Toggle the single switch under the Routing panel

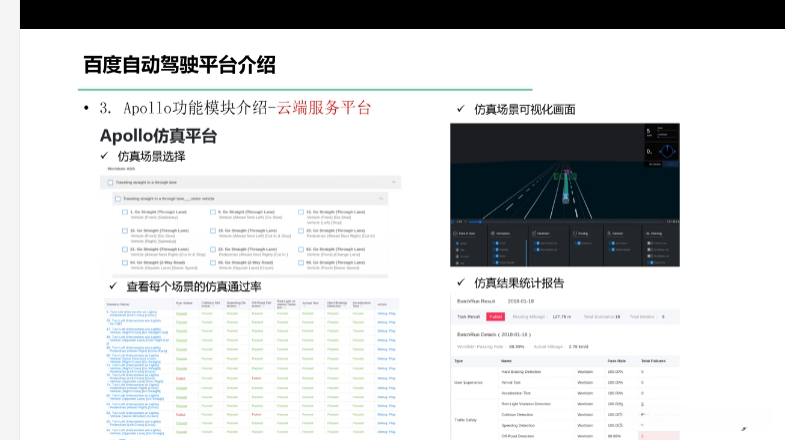point(578,243)
